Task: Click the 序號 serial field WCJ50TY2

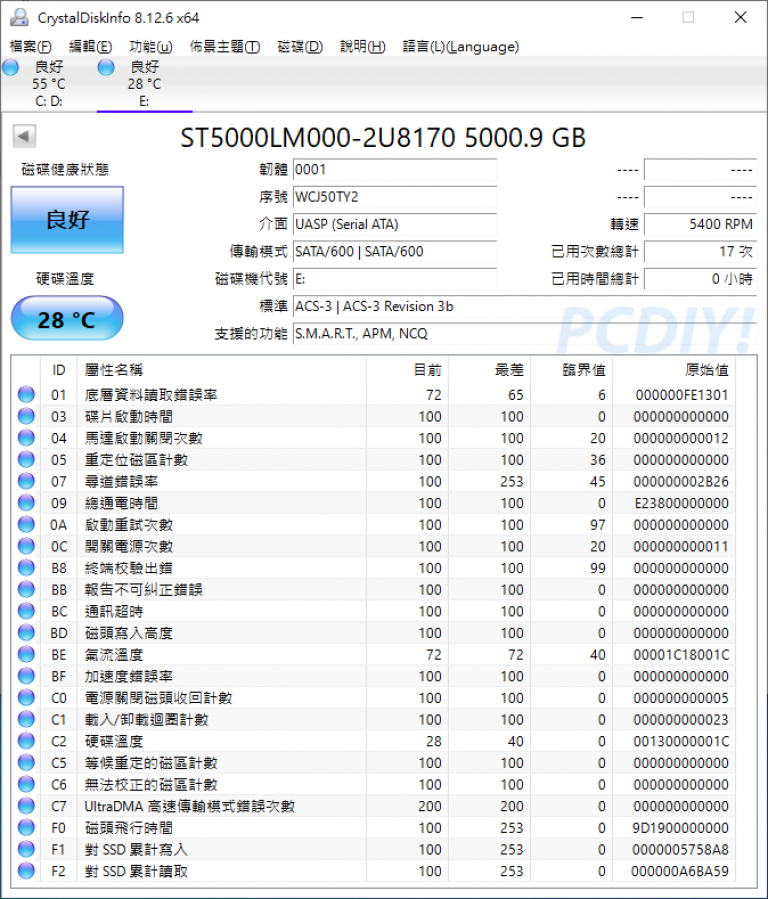Action: pos(394,197)
